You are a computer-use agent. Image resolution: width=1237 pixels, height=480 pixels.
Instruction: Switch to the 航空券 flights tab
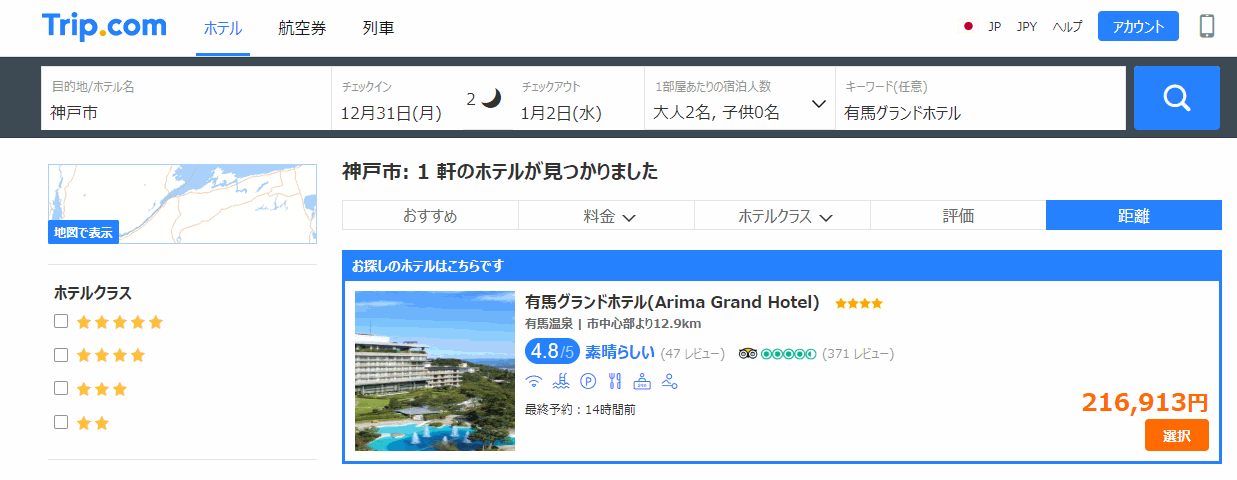pyautogui.click(x=302, y=28)
